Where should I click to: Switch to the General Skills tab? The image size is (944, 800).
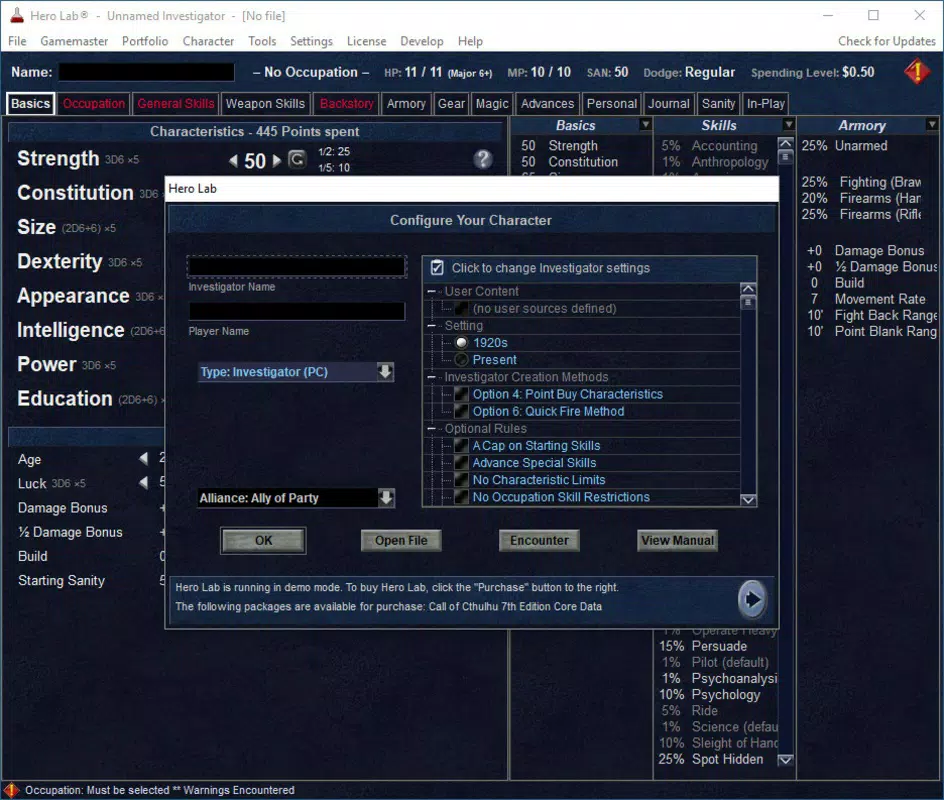coord(176,104)
